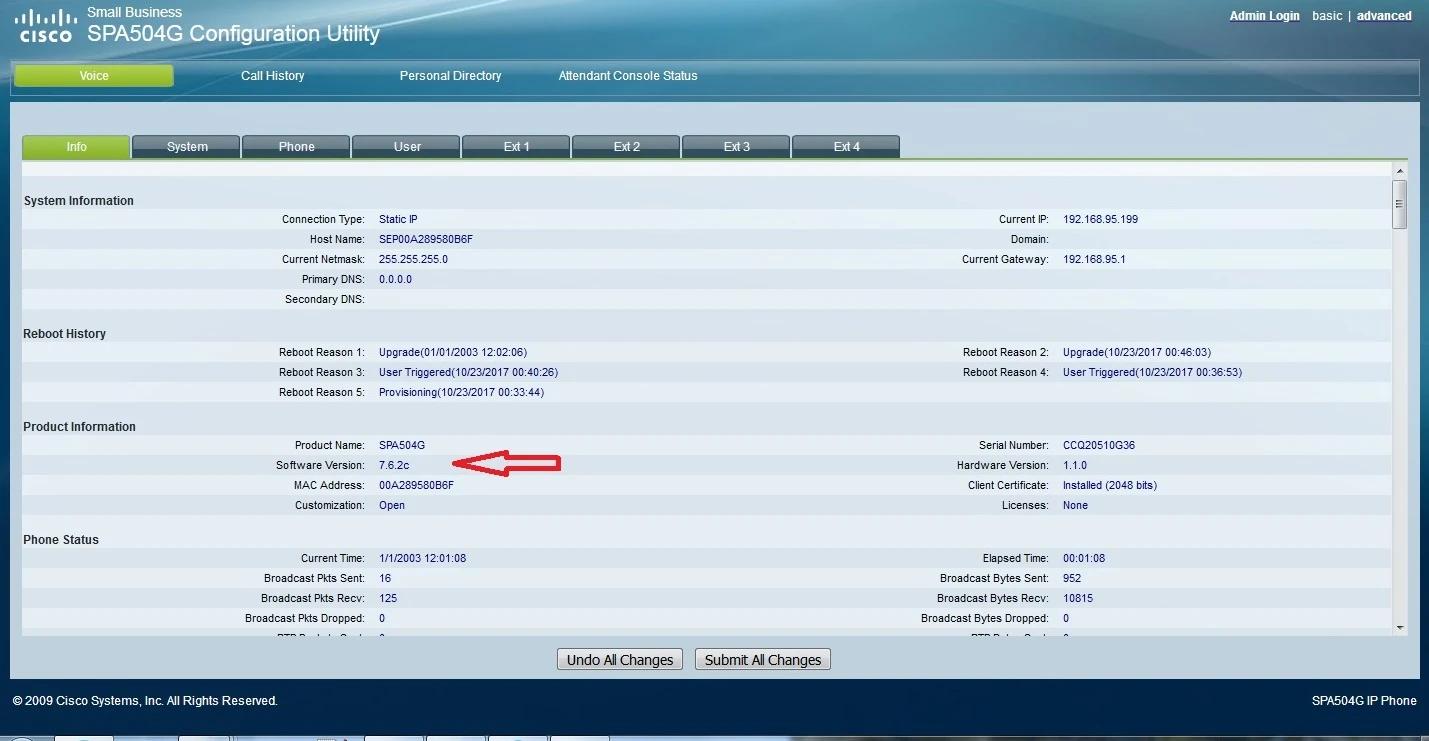Image resolution: width=1429 pixels, height=741 pixels.
Task: View Attendant Console Status
Action: pyautogui.click(x=628, y=76)
